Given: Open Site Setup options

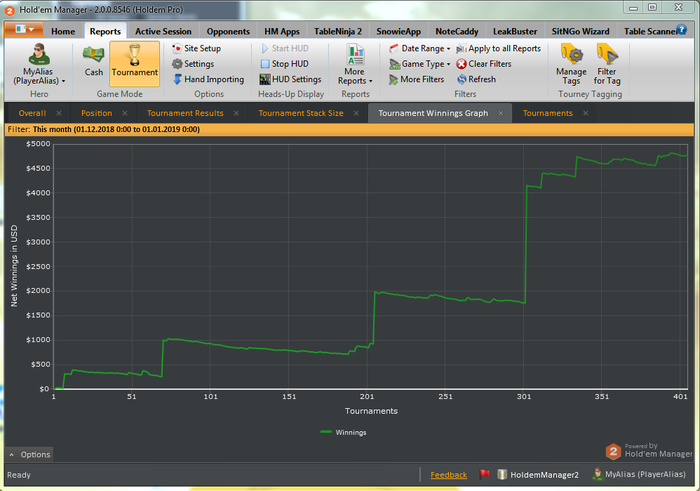Looking at the screenshot, I should [x=197, y=48].
